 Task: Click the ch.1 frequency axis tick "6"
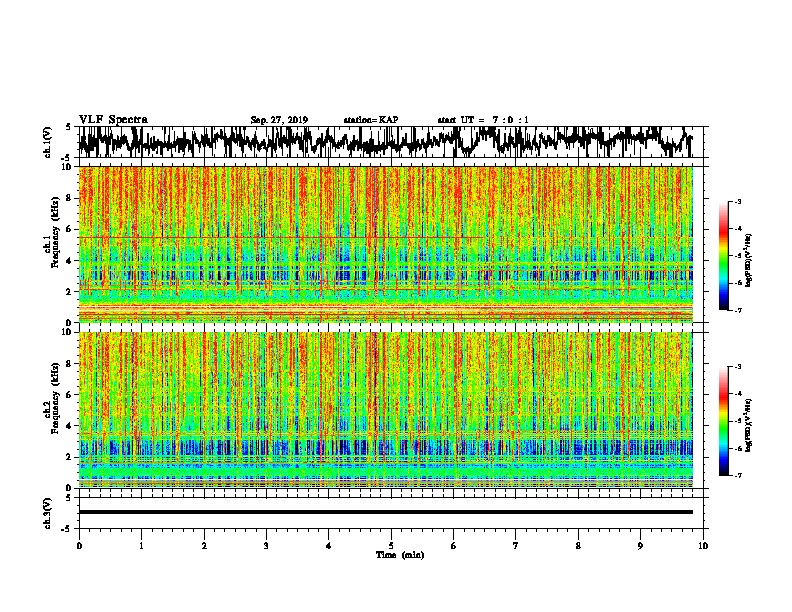coord(71,229)
